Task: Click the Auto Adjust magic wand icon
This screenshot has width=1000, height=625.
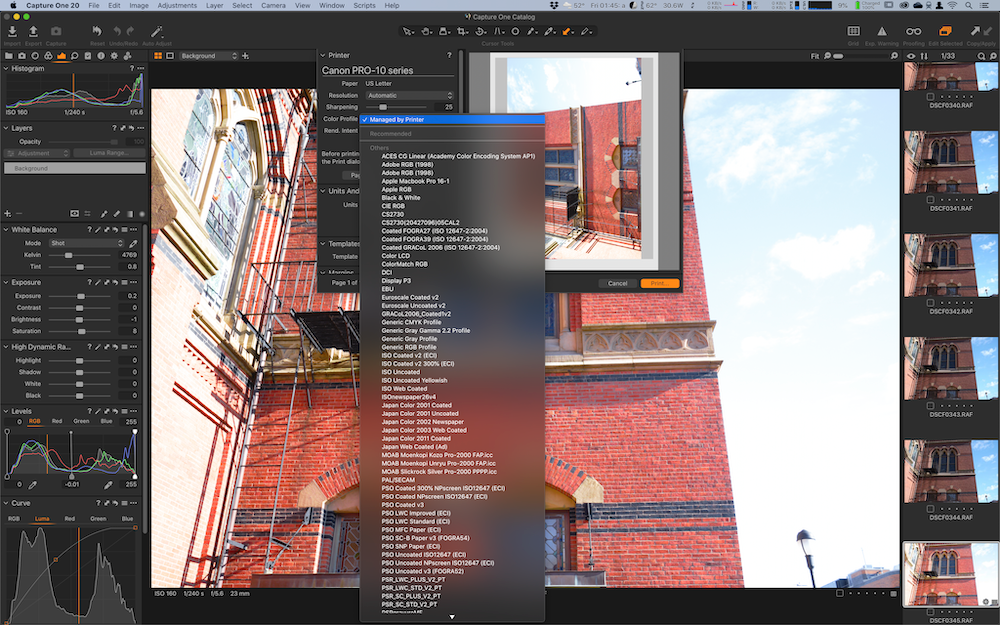Action: pyautogui.click(x=156, y=33)
